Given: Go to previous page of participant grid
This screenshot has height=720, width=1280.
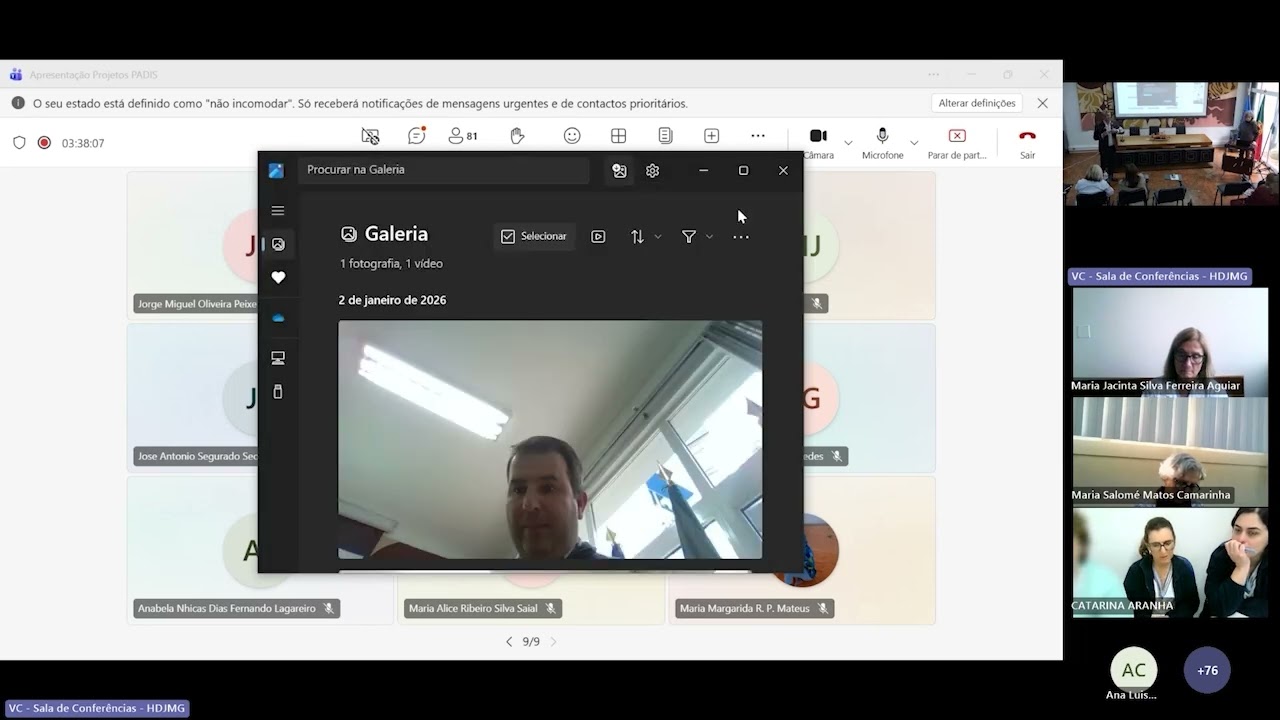Looking at the screenshot, I should pyautogui.click(x=509, y=642).
